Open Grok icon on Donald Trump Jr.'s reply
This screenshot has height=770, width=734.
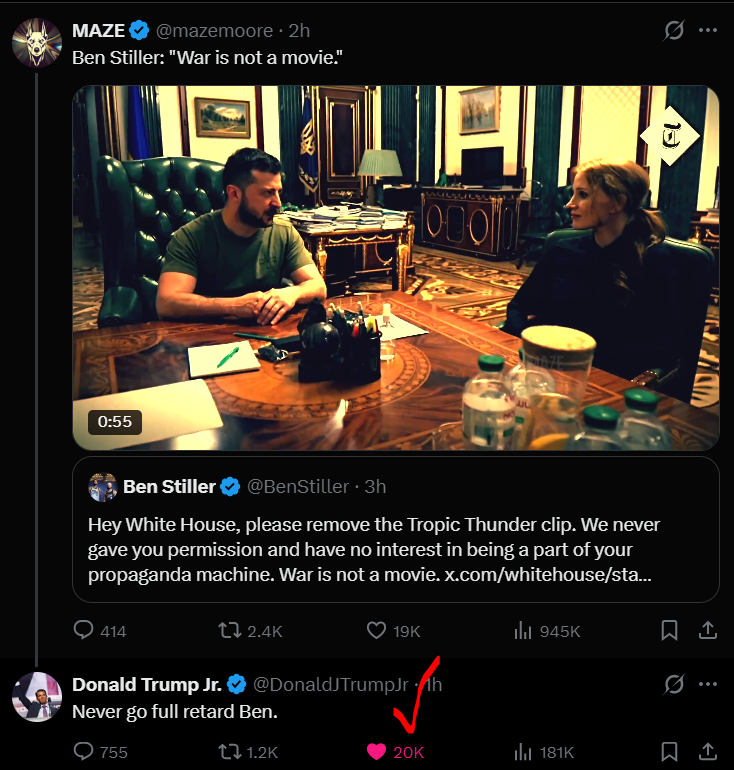click(674, 685)
